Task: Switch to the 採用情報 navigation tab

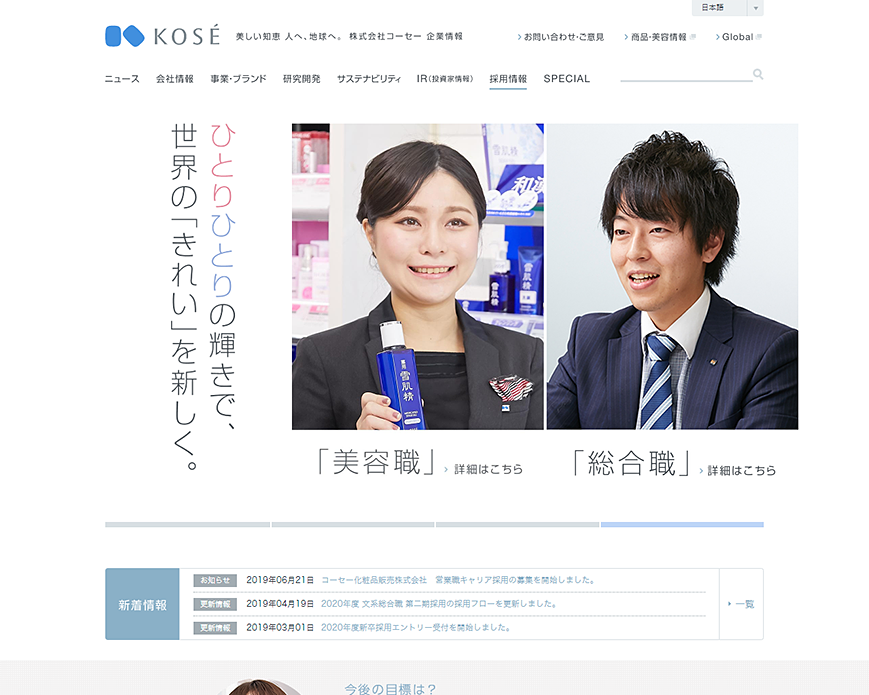Action: click(x=507, y=77)
